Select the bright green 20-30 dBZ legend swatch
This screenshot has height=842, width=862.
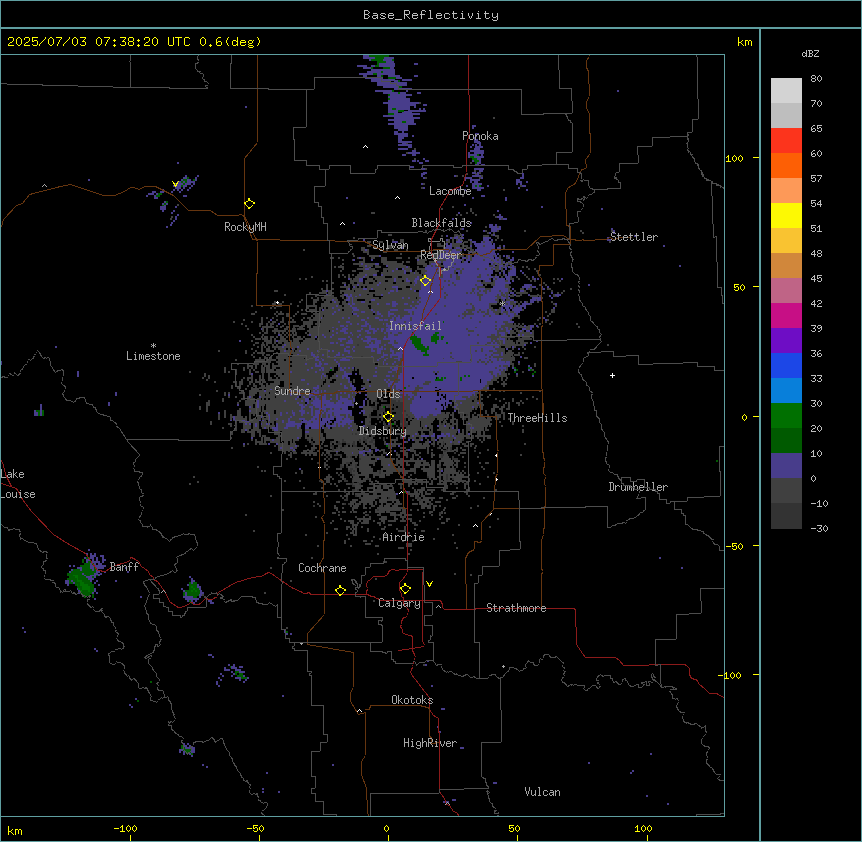click(x=786, y=416)
